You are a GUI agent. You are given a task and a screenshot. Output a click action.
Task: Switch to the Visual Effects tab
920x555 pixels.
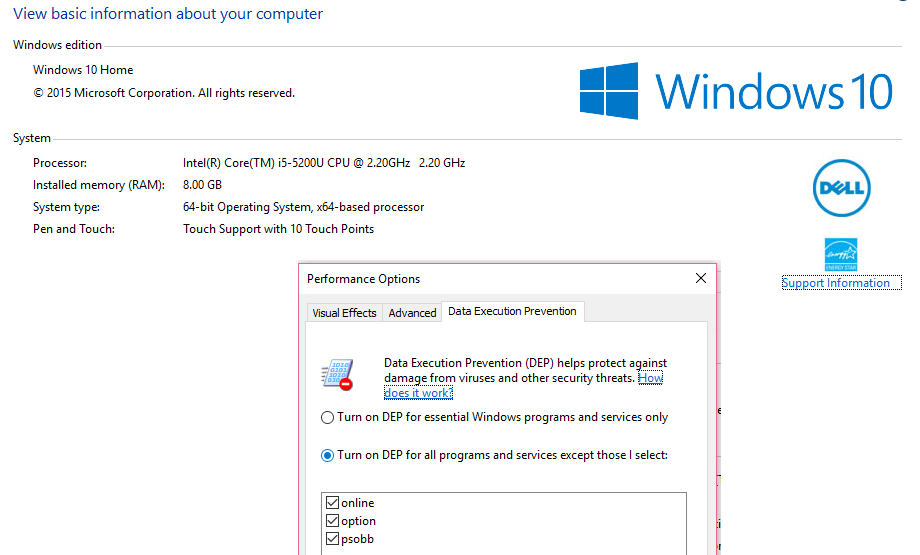[x=344, y=313]
